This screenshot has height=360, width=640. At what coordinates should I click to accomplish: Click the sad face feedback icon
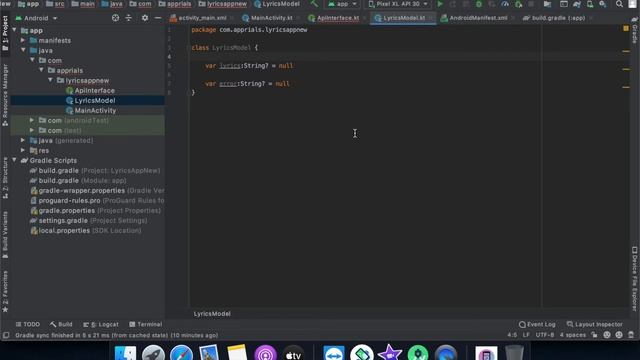coord(619,335)
